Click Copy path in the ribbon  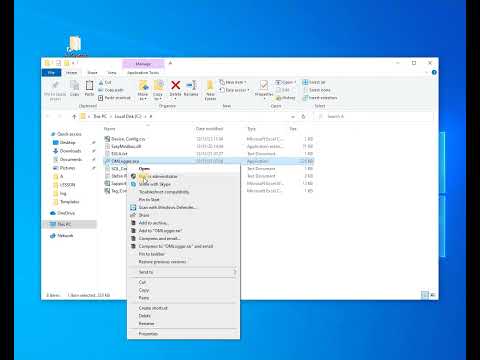coord(111,90)
